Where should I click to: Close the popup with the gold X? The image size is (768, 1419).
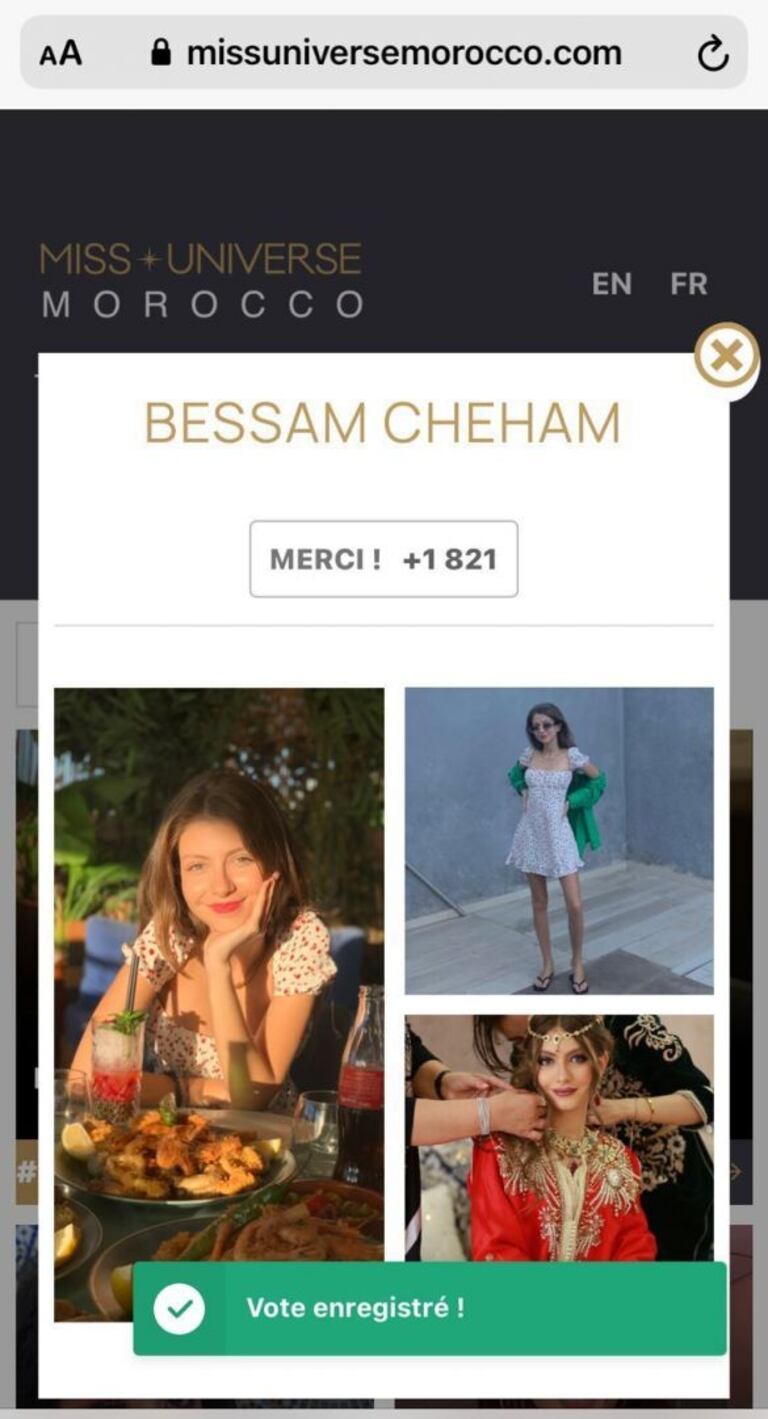click(727, 355)
